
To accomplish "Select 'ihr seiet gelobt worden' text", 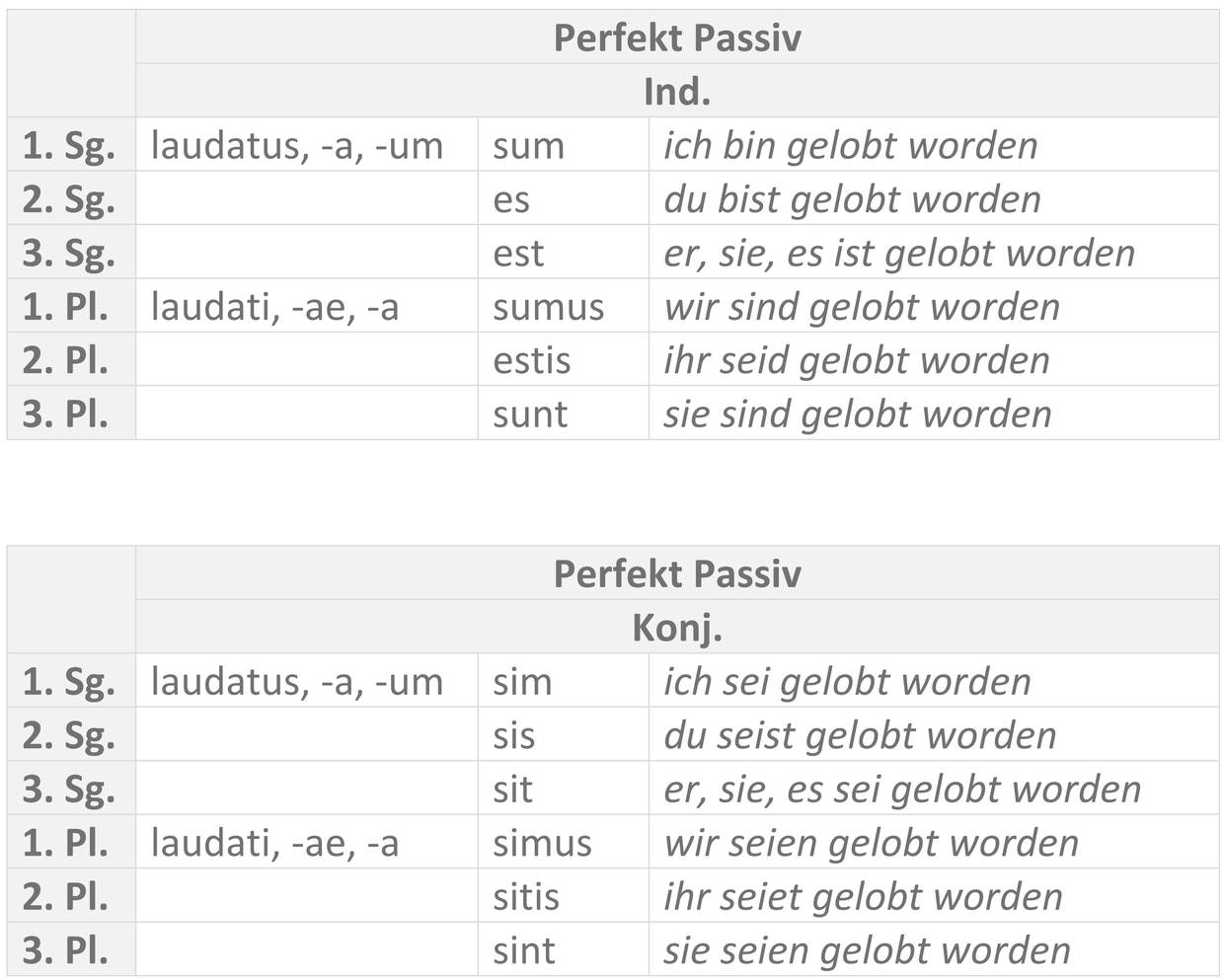I will click(863, 896).
